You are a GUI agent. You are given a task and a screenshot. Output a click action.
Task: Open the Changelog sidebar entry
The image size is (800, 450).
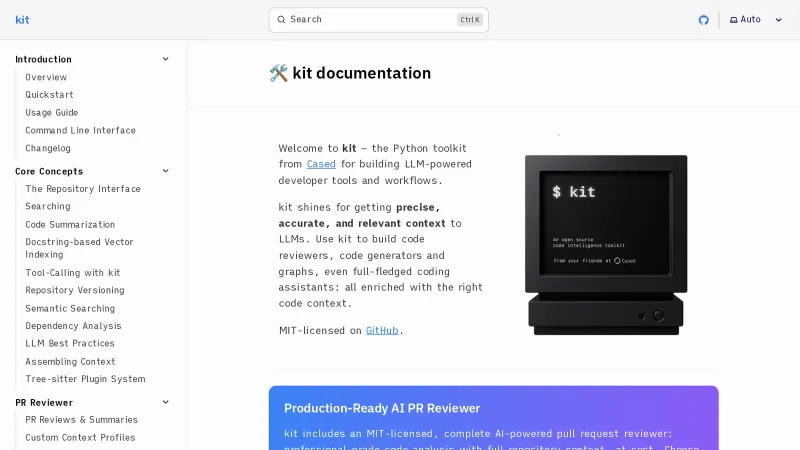click(48, 148)
